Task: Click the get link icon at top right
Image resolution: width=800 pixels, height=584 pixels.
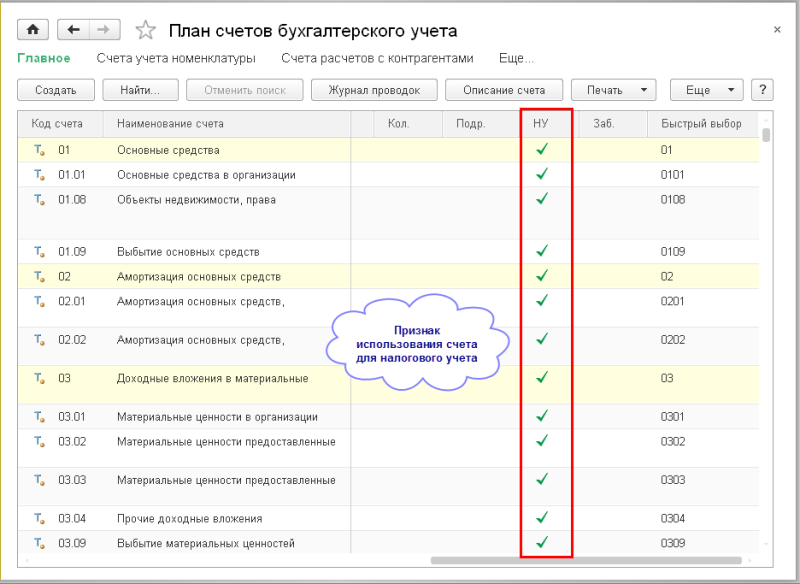Action: [x=732, y=31]
